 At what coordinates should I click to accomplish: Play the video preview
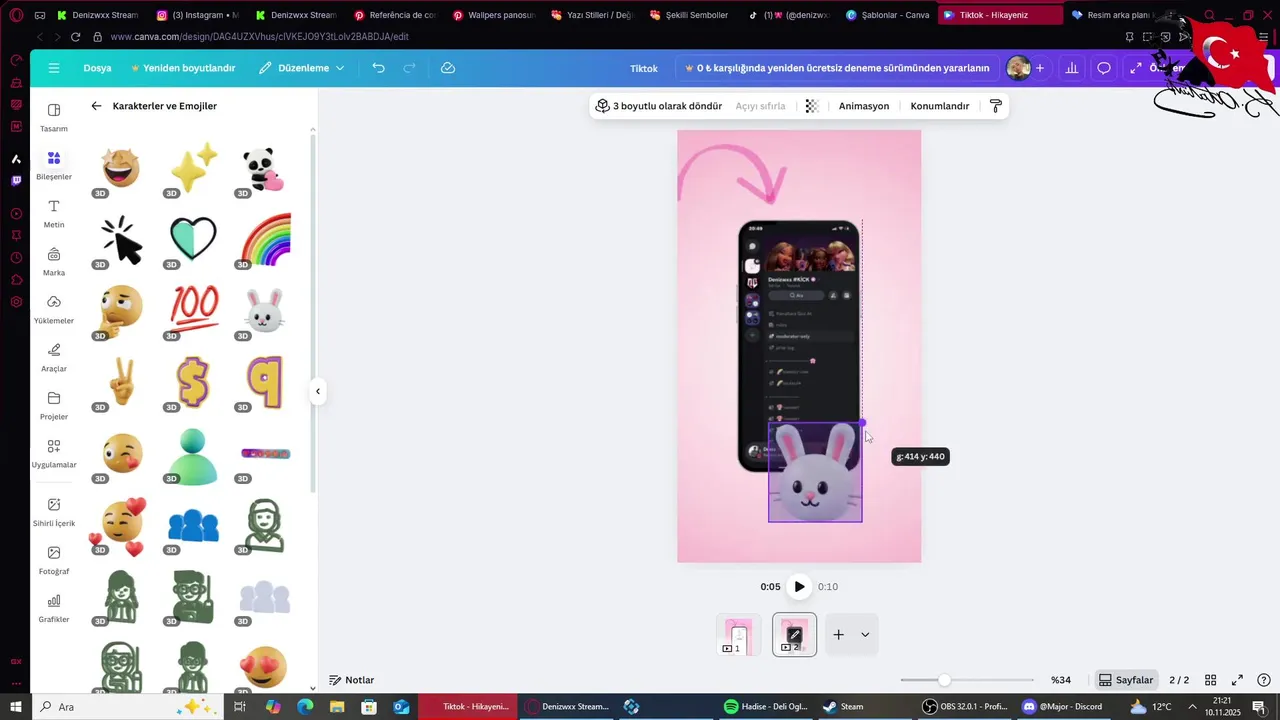coord(799,587)
